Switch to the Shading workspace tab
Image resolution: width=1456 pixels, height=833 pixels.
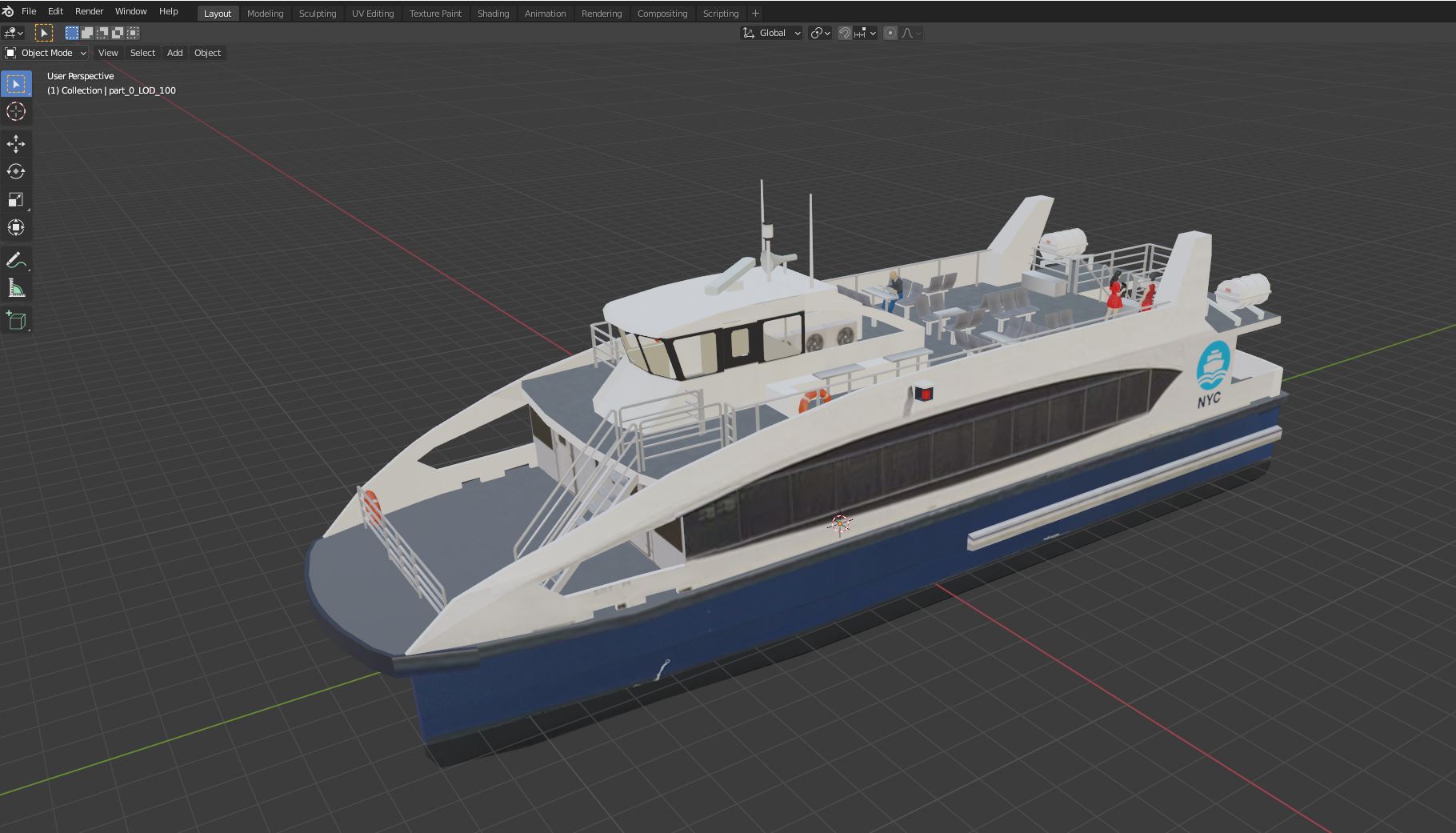click(493, 14)
